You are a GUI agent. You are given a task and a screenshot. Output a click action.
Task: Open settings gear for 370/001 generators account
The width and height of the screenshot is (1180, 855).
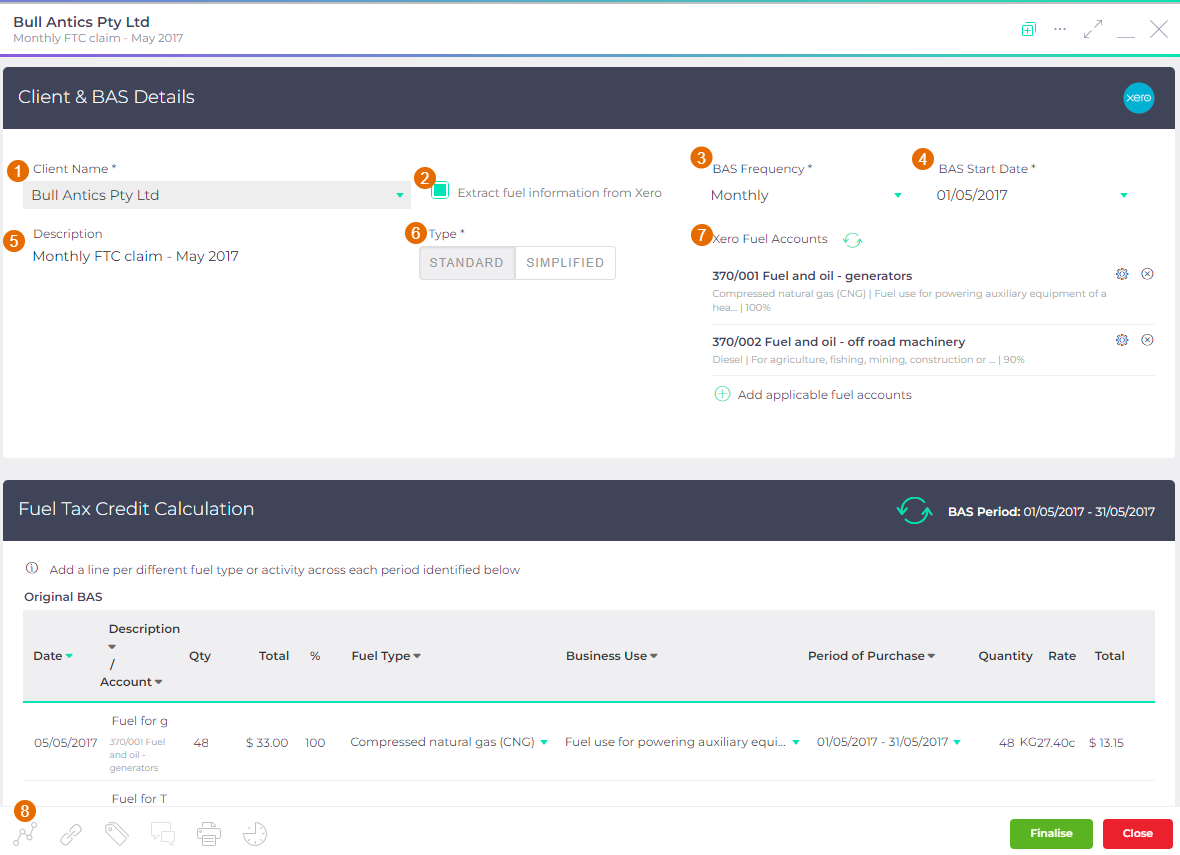(1122, 274)
